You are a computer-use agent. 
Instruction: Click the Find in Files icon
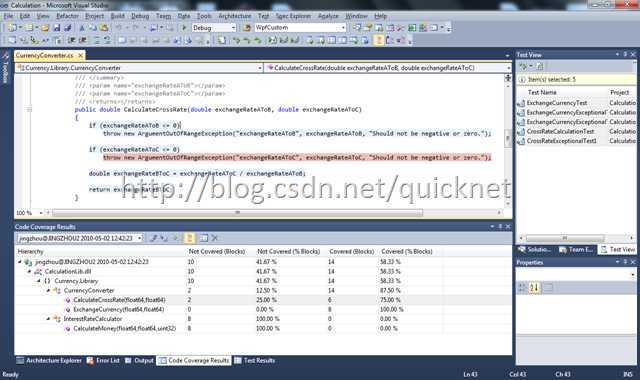246,28
